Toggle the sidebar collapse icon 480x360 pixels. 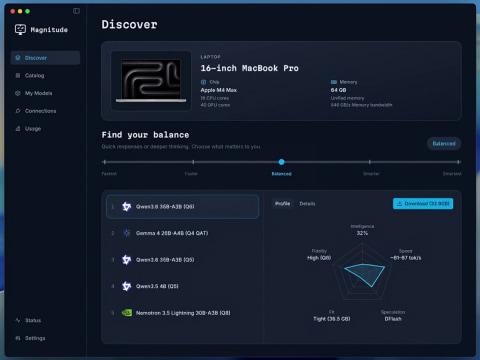click(x=76, y=11)
